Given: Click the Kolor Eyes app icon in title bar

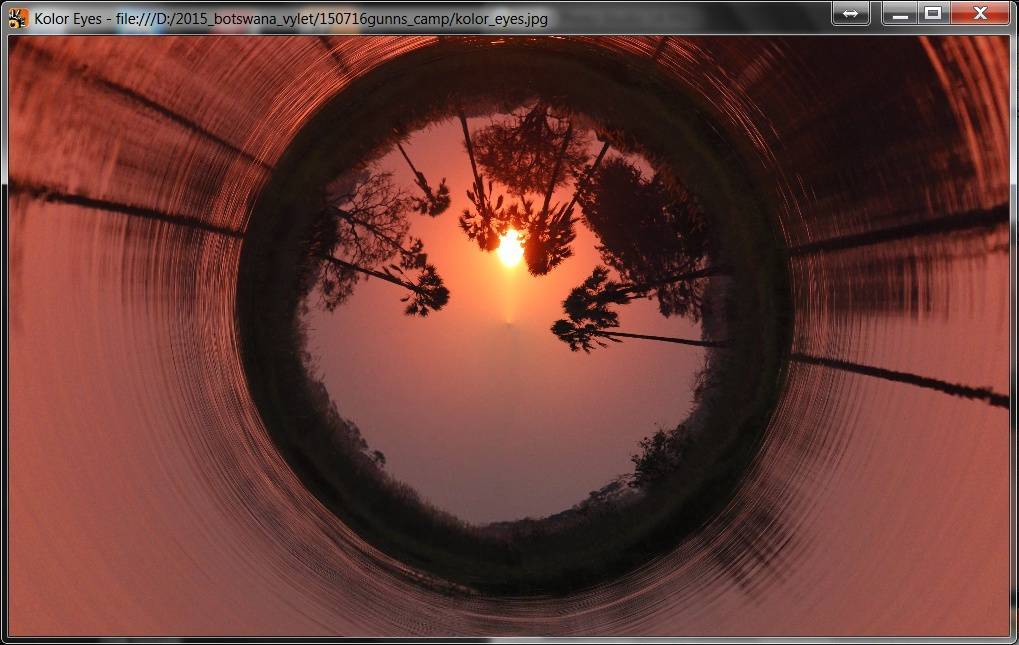Looking at the screenshot, I should tap(18, 18).
